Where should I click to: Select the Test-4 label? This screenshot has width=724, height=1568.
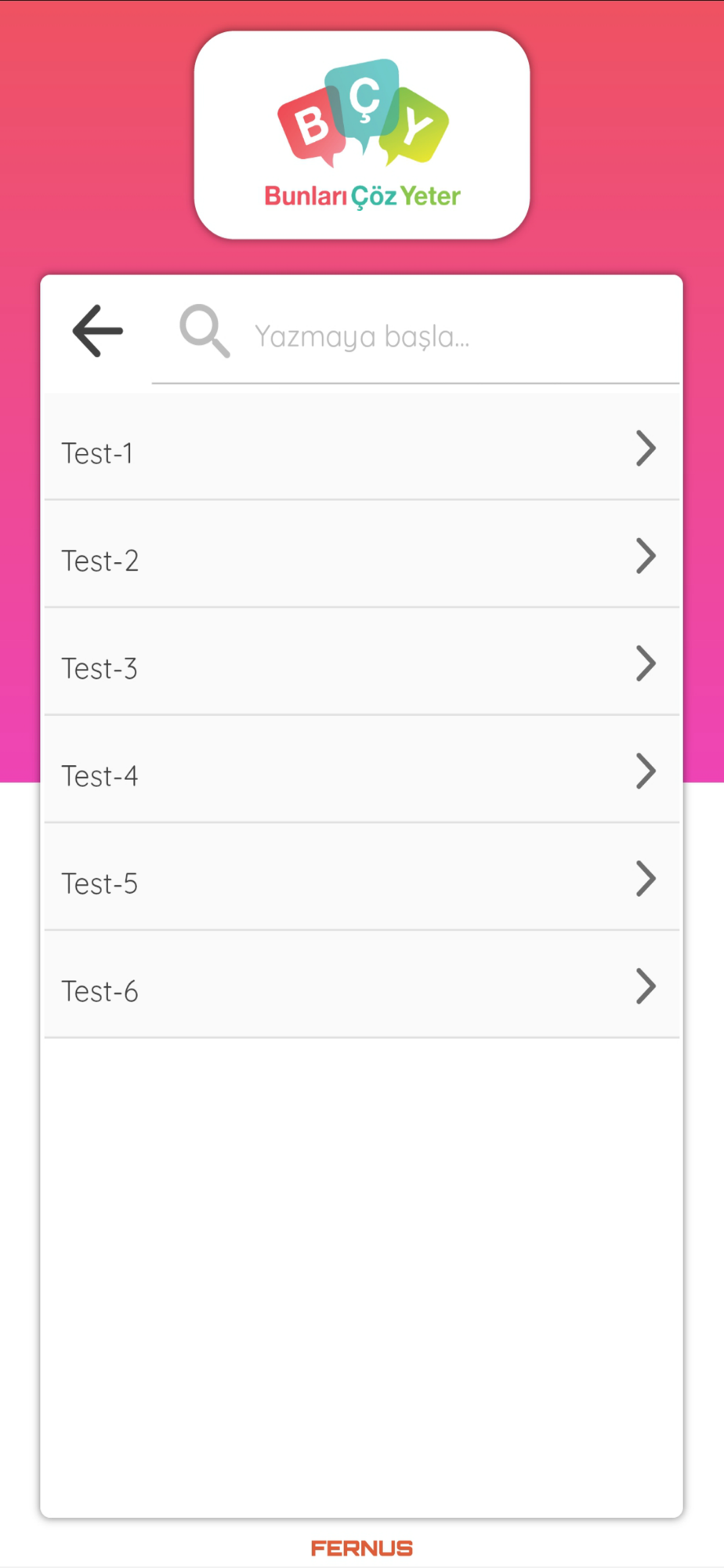(x=100, y=776)
